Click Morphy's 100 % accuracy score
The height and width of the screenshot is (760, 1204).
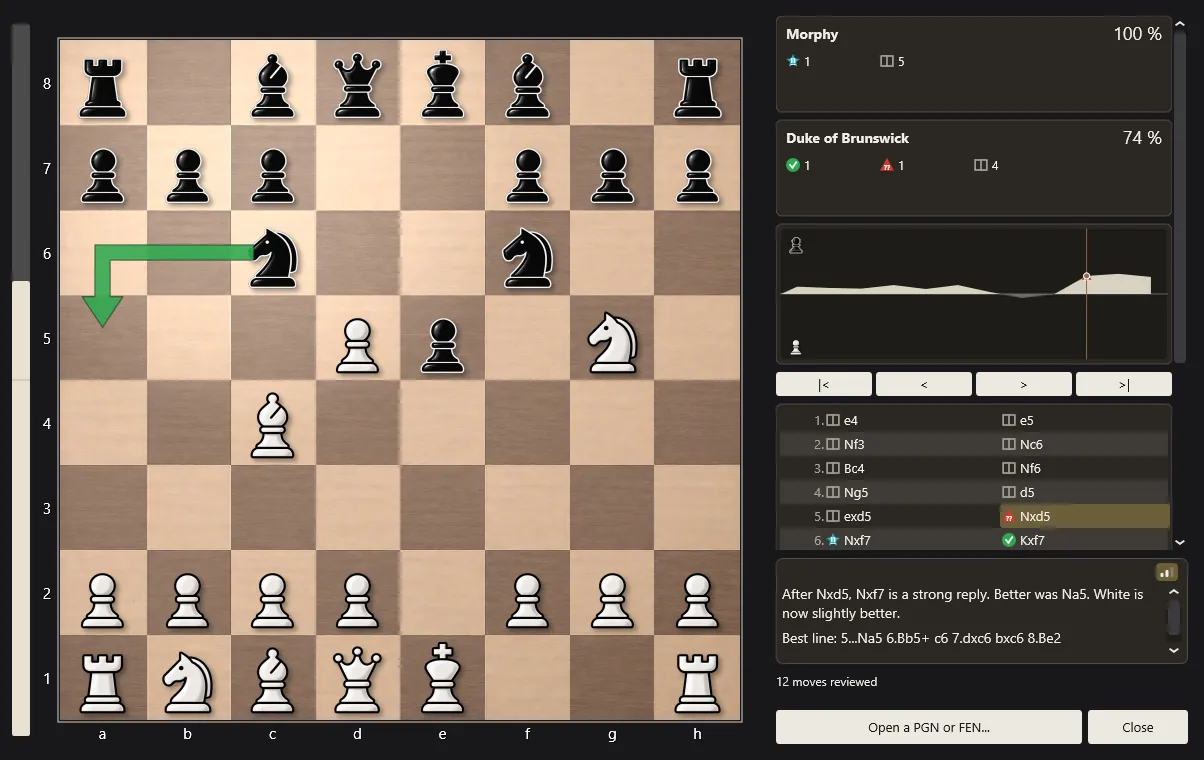[1137, 34]
